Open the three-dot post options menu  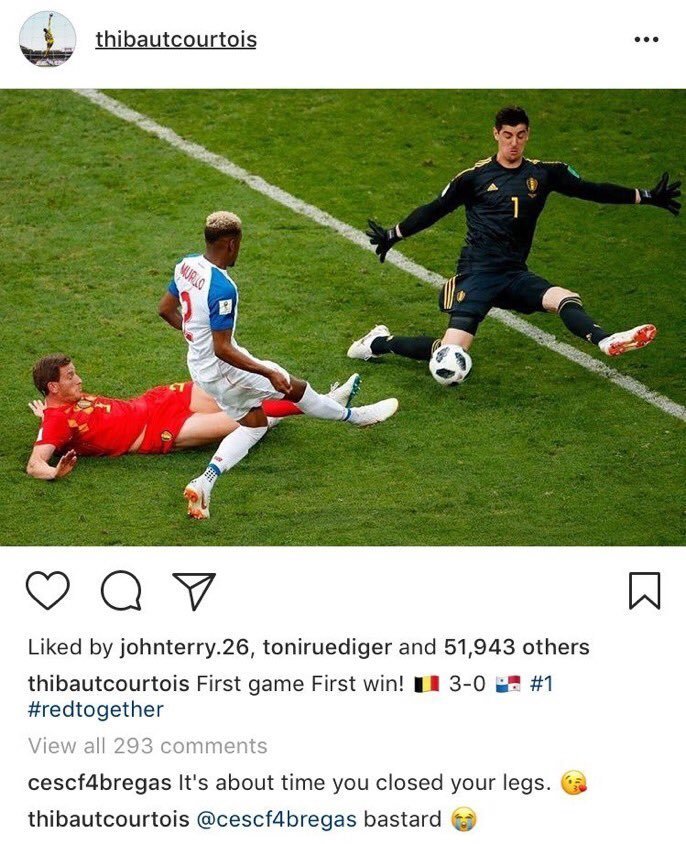point(646,39)
